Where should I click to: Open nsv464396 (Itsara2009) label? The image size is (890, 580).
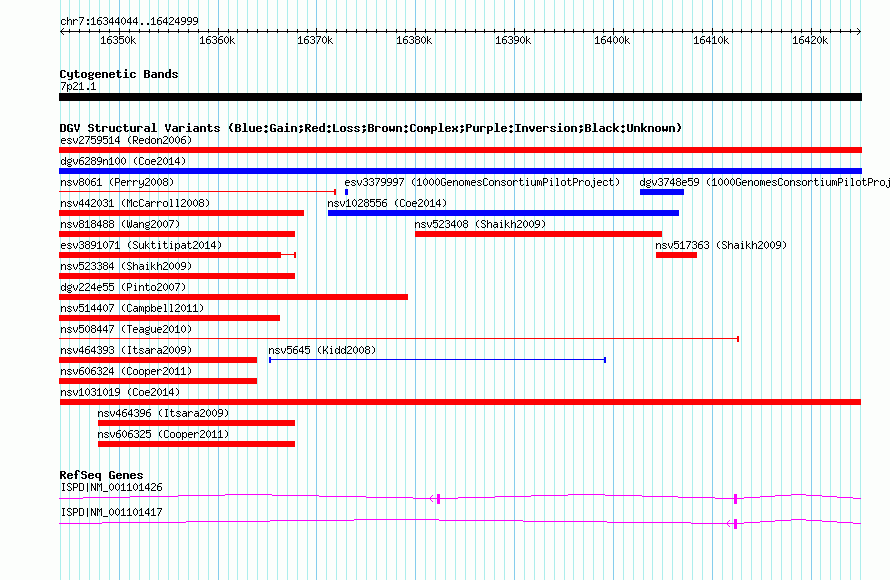163,413
